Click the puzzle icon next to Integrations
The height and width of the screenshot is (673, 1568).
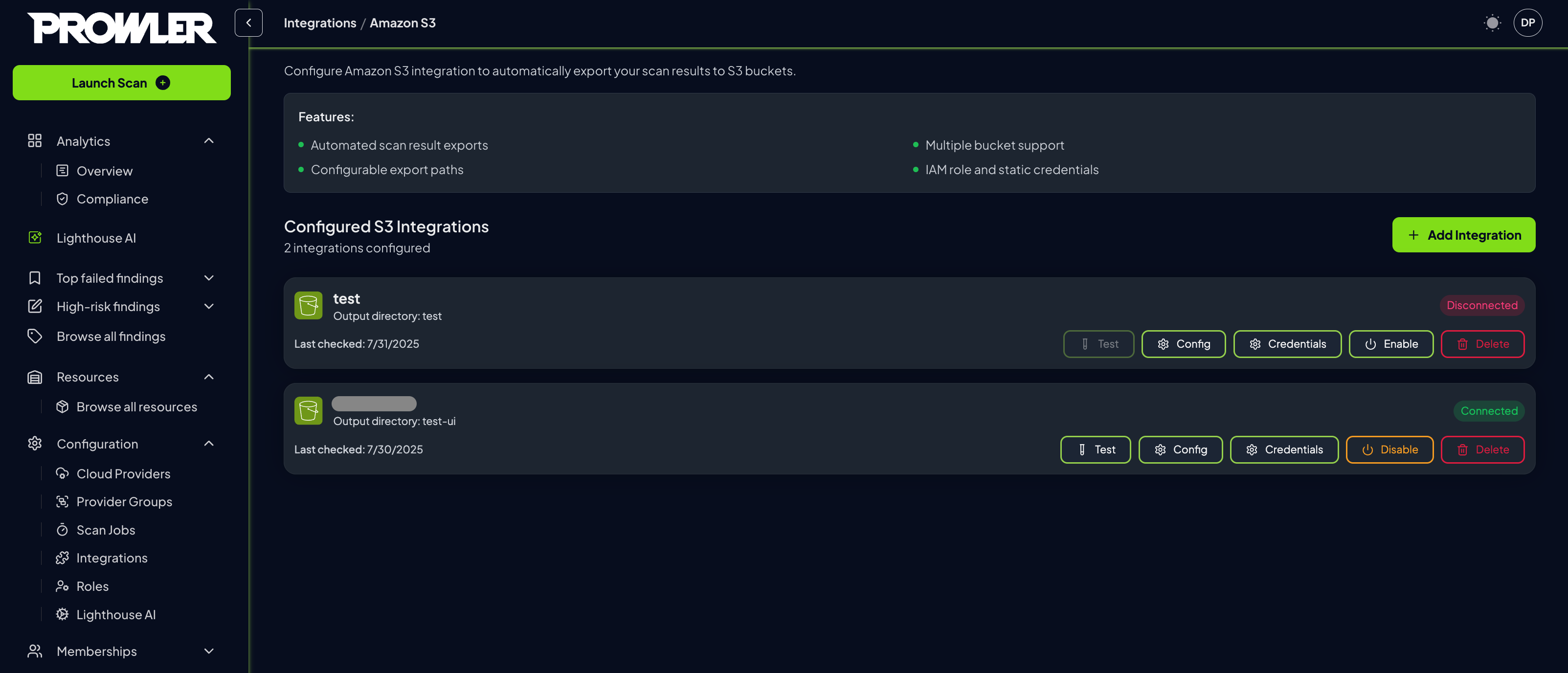63,558
